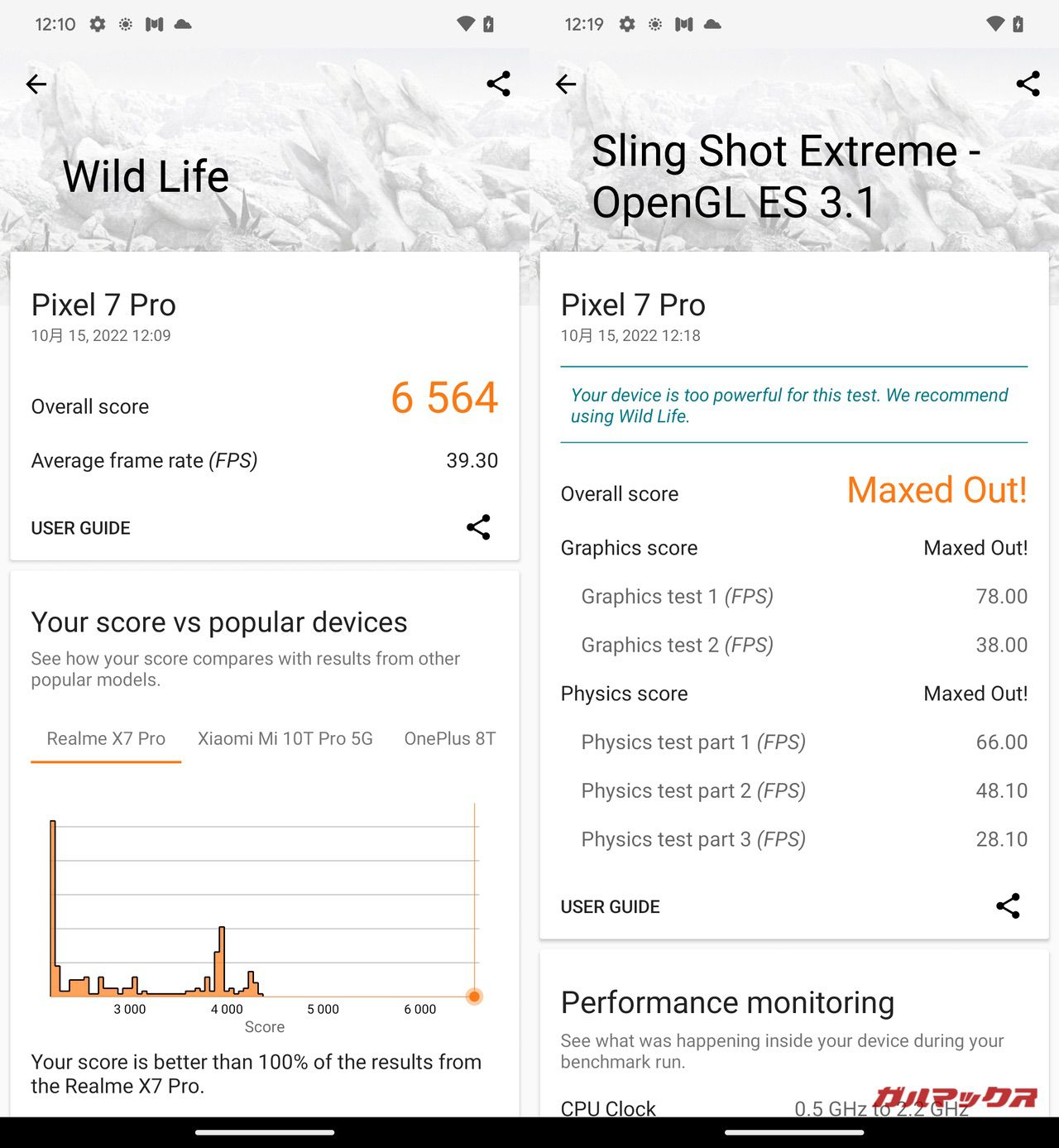Tap the Performance monitoring heading
The width and height of the screenshot is (1059, 1148).
coord(727,1002)
